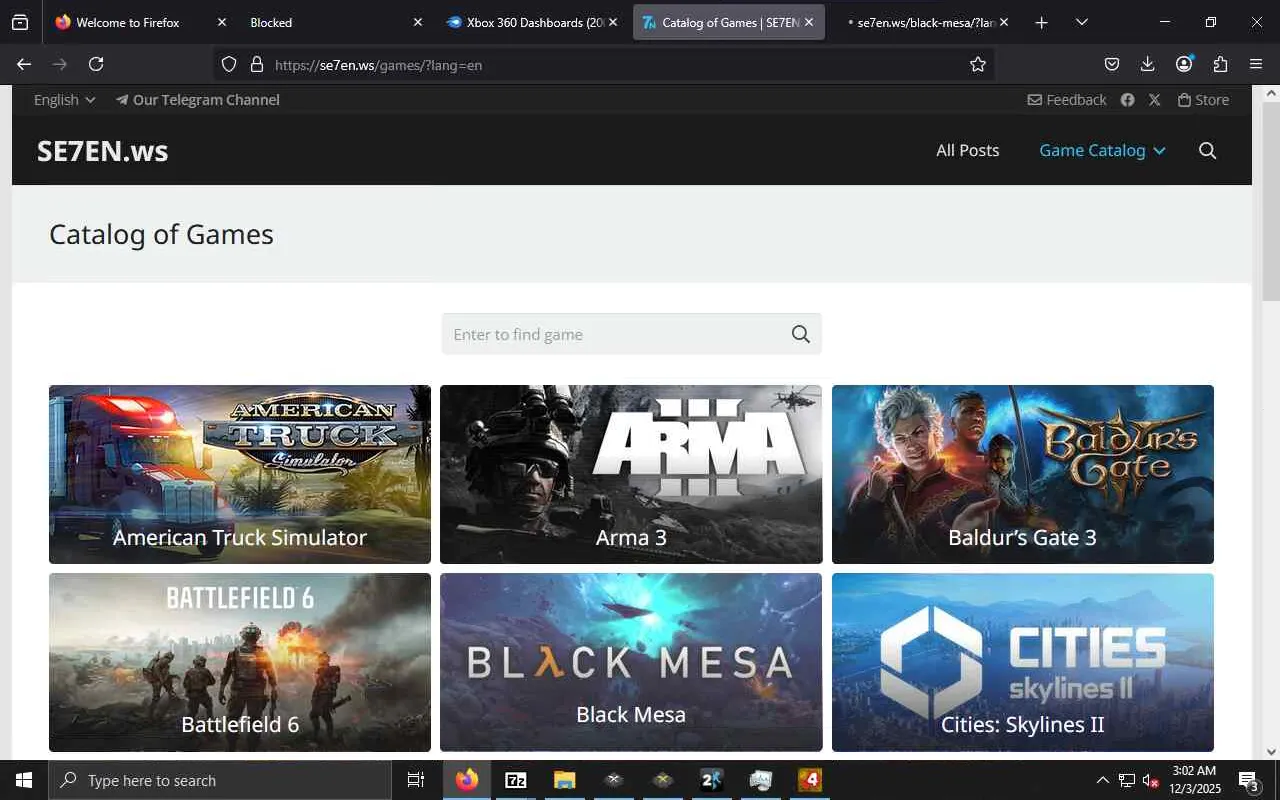This screenshot has height=800, width=1280.
Task: Open the Firefox application menu
Action: click(1256, 64)
